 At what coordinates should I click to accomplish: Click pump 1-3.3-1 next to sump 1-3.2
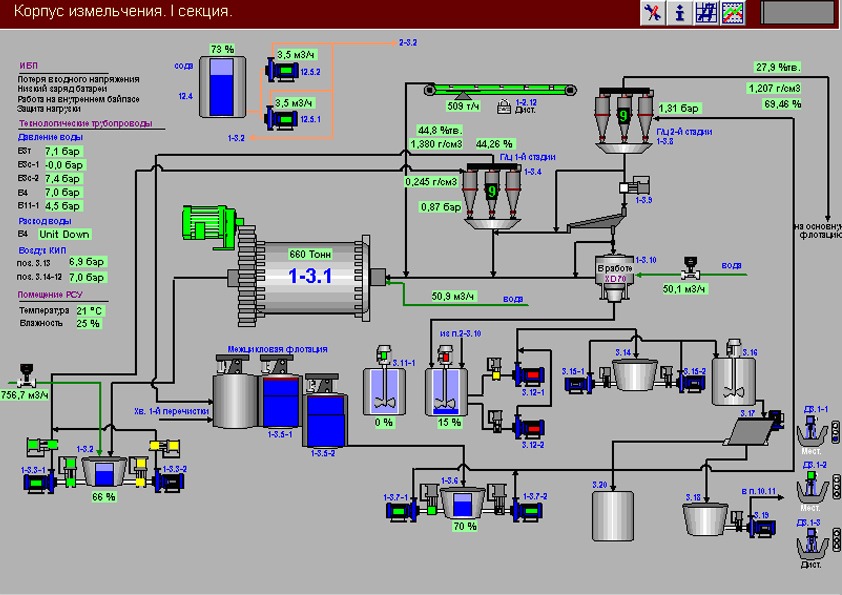[42, 482]
